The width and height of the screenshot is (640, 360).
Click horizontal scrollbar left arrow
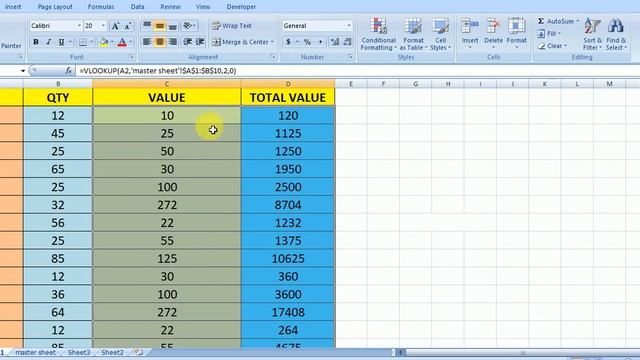tap(401, 352)
